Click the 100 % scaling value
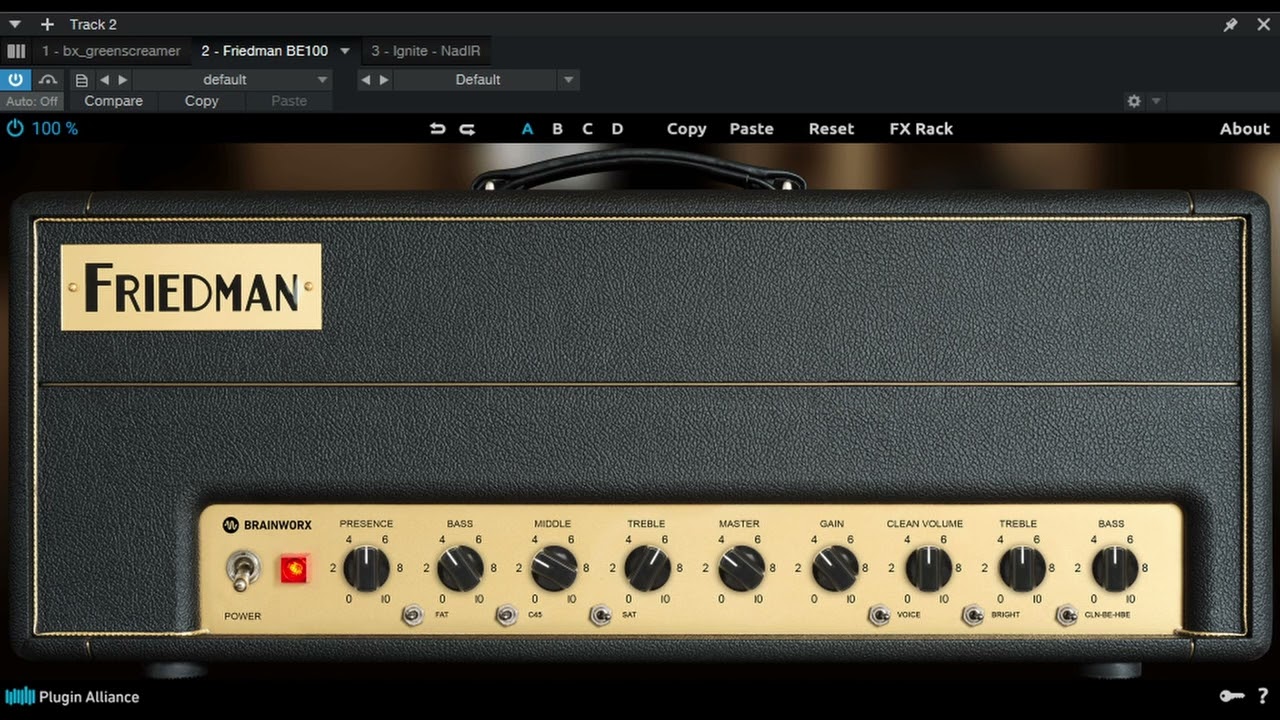This screenshot has width=1280, height=720. click(55, 129)
